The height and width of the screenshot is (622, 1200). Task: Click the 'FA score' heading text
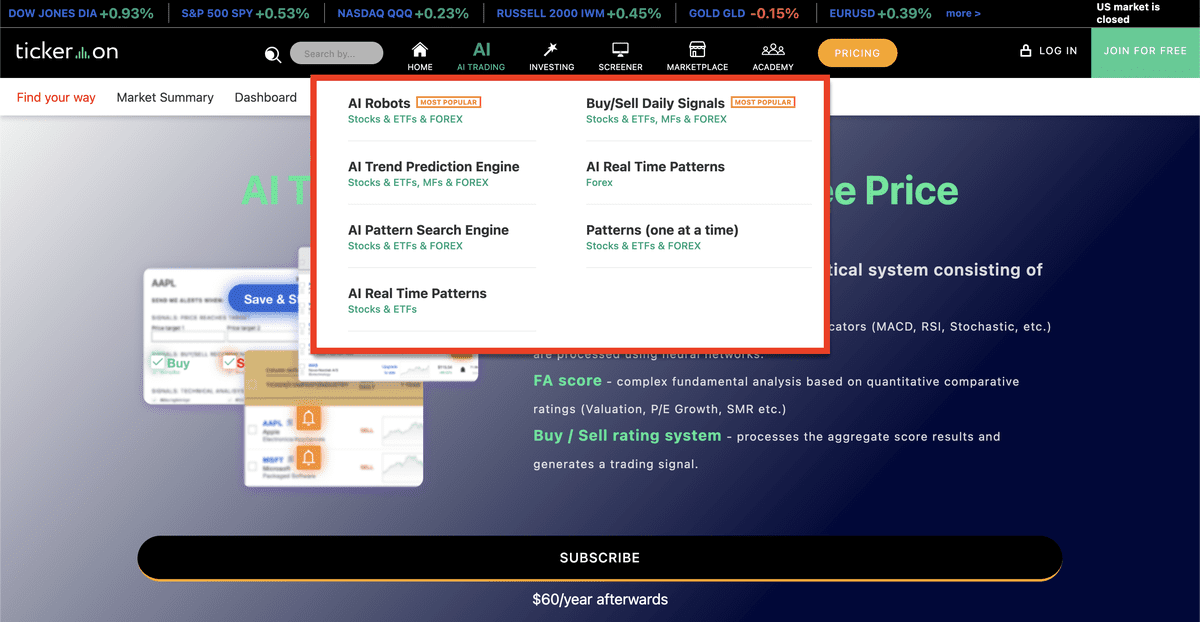567,381
